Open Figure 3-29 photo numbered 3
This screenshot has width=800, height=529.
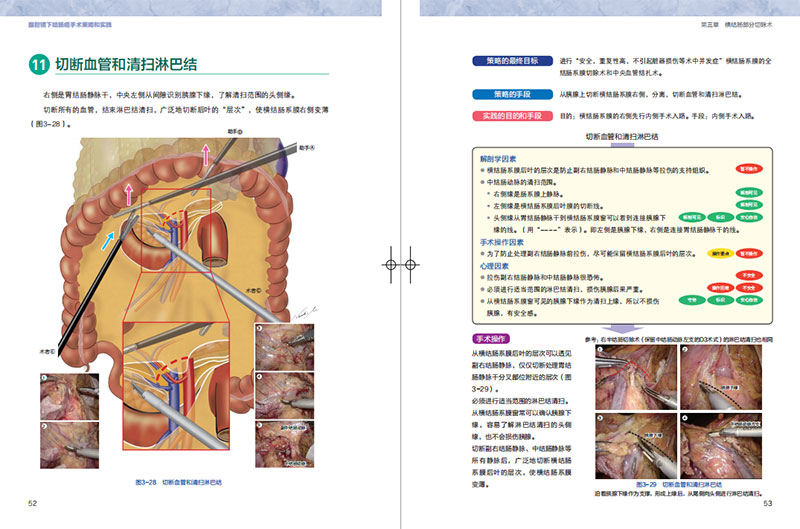(636, 446)
